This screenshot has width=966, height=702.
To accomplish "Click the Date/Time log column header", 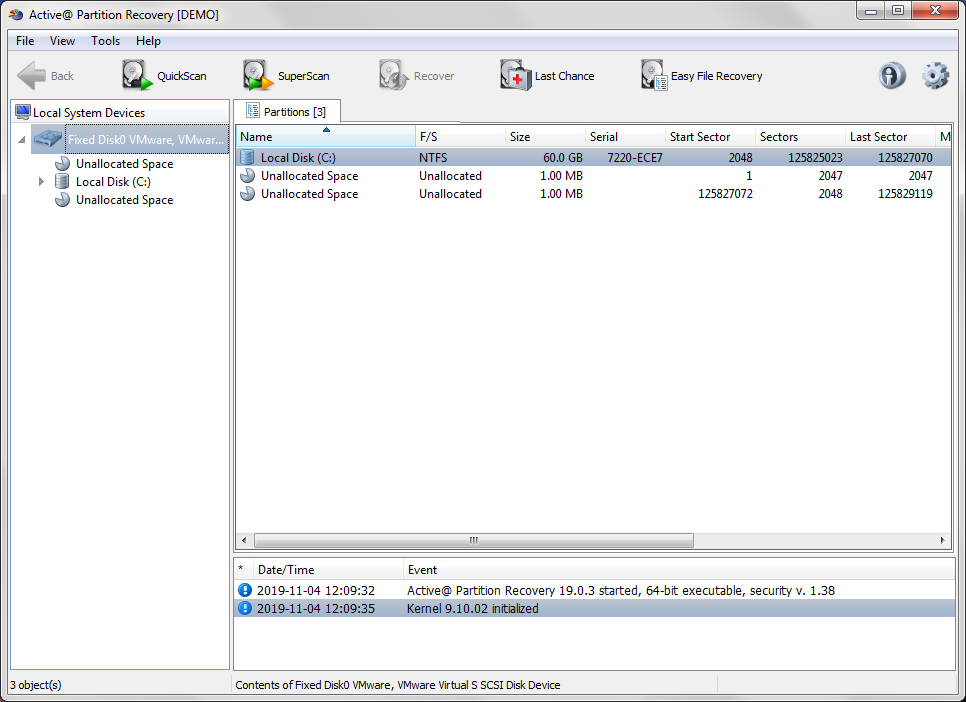I will 327,569.
